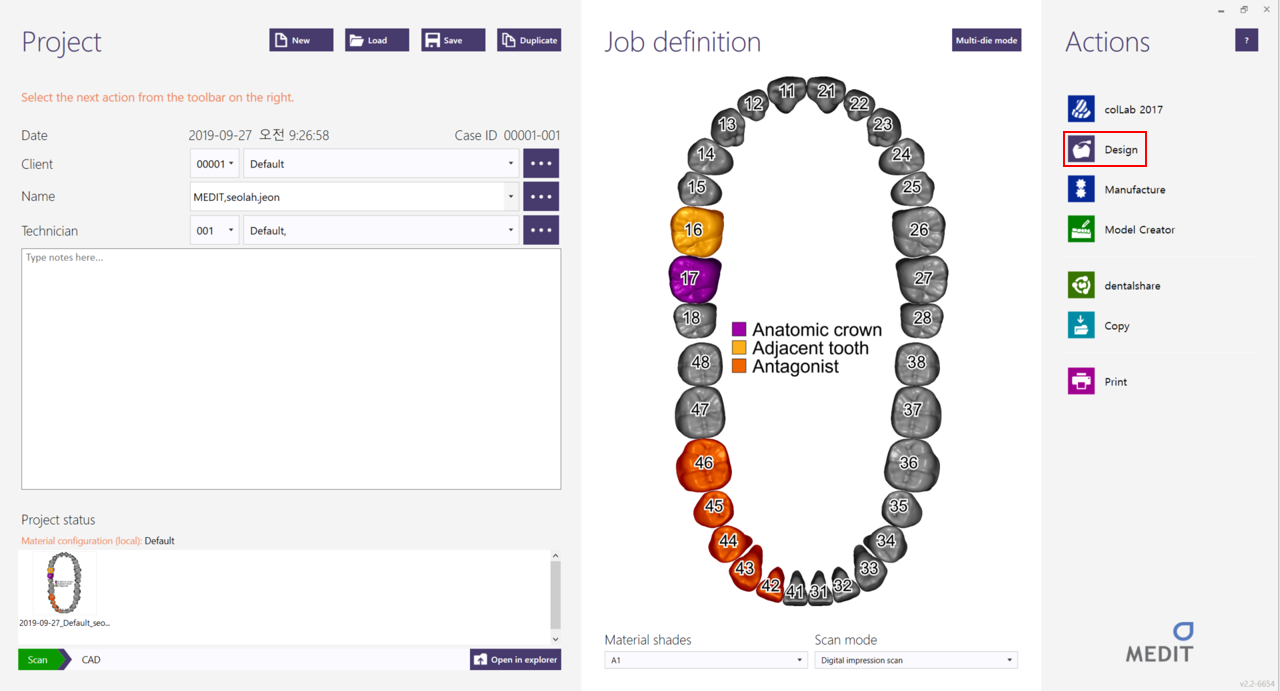This screenshot has height=691, width=1280.
Task: Select tooth 47 on the chart
Action: point(700,410)
